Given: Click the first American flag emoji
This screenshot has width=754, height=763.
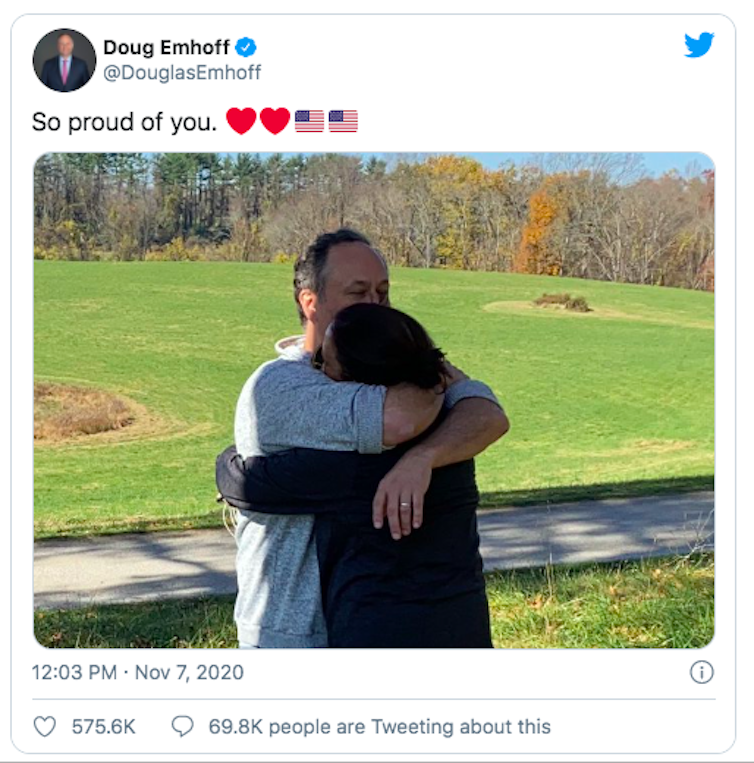Looking at the screenshot, I should [309, 121].
